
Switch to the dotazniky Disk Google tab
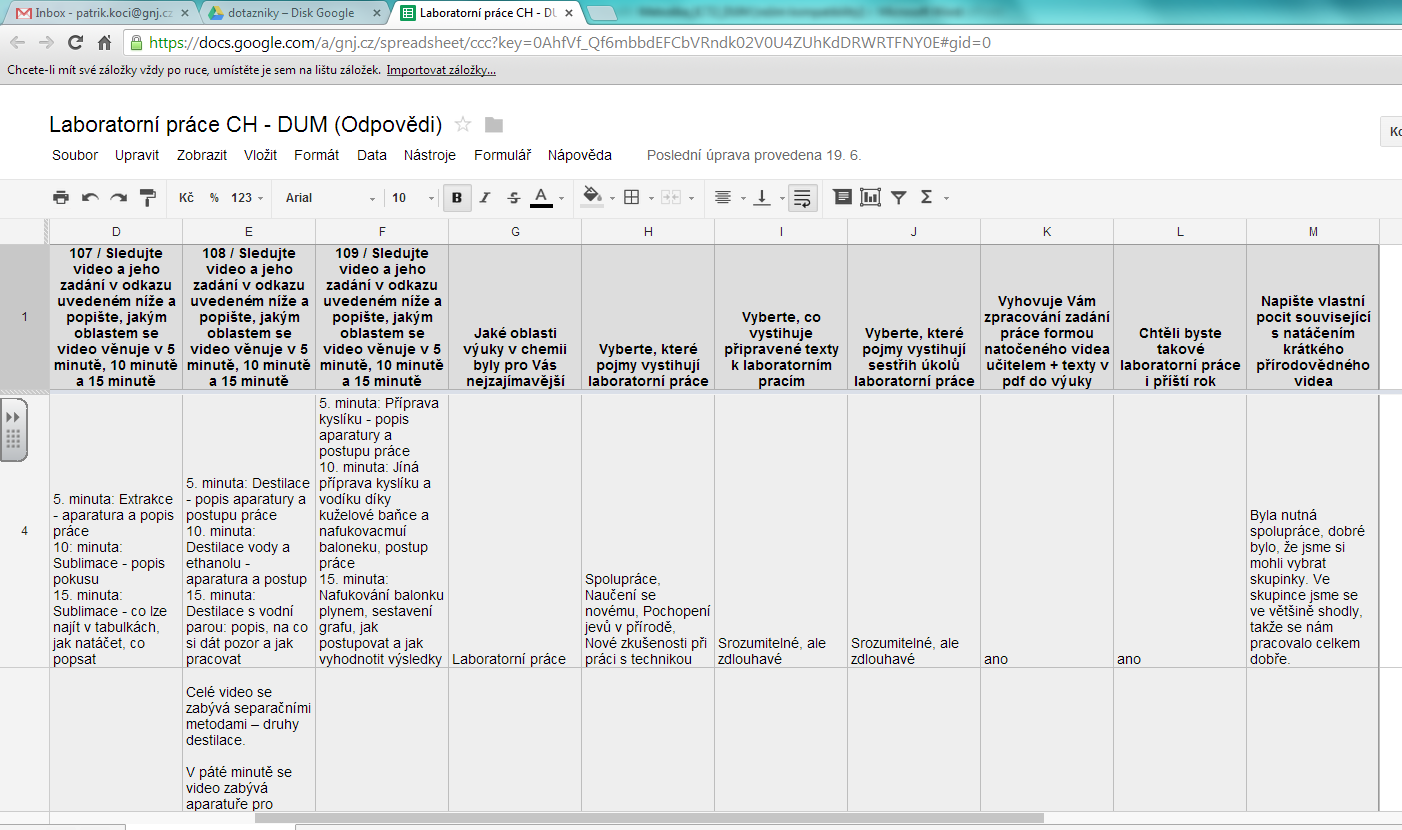(x=290, y=13)
